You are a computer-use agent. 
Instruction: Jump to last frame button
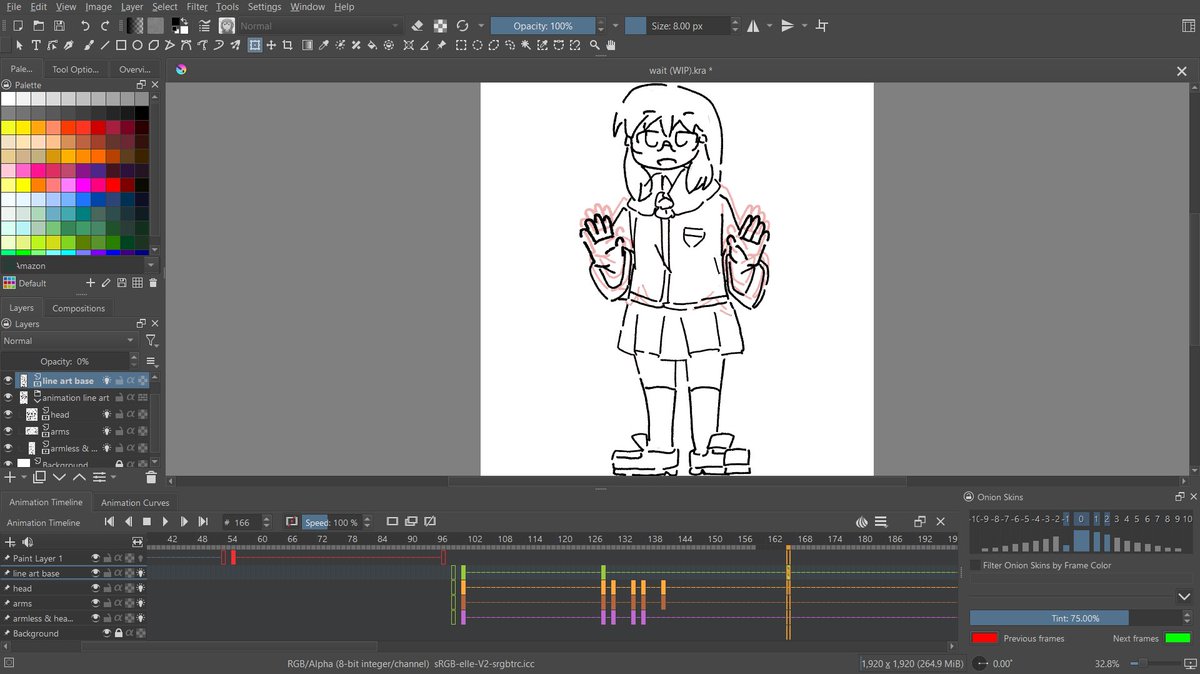(203, 522)
